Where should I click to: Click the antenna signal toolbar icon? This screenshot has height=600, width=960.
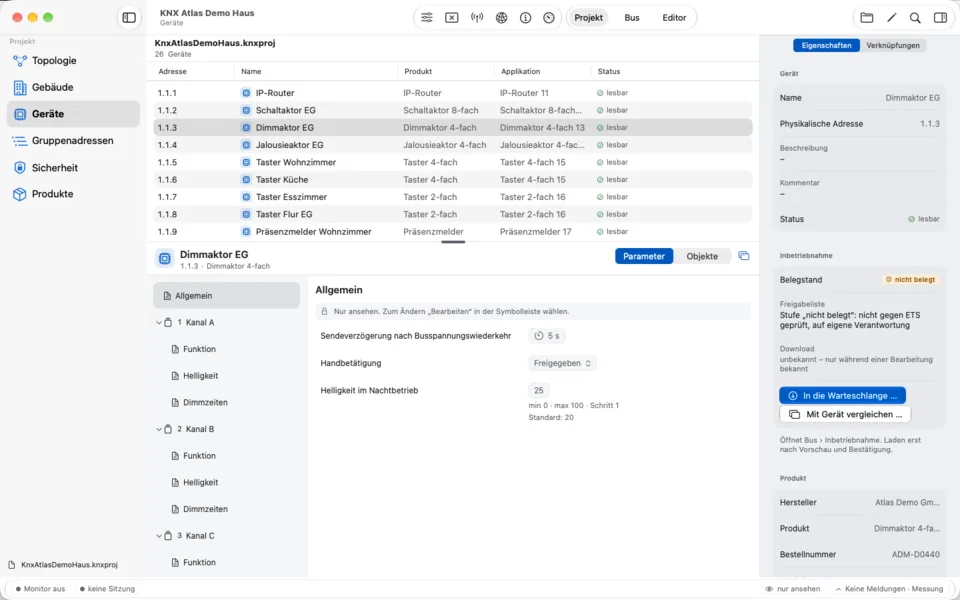pyautogui.click(x=477, y=18)
